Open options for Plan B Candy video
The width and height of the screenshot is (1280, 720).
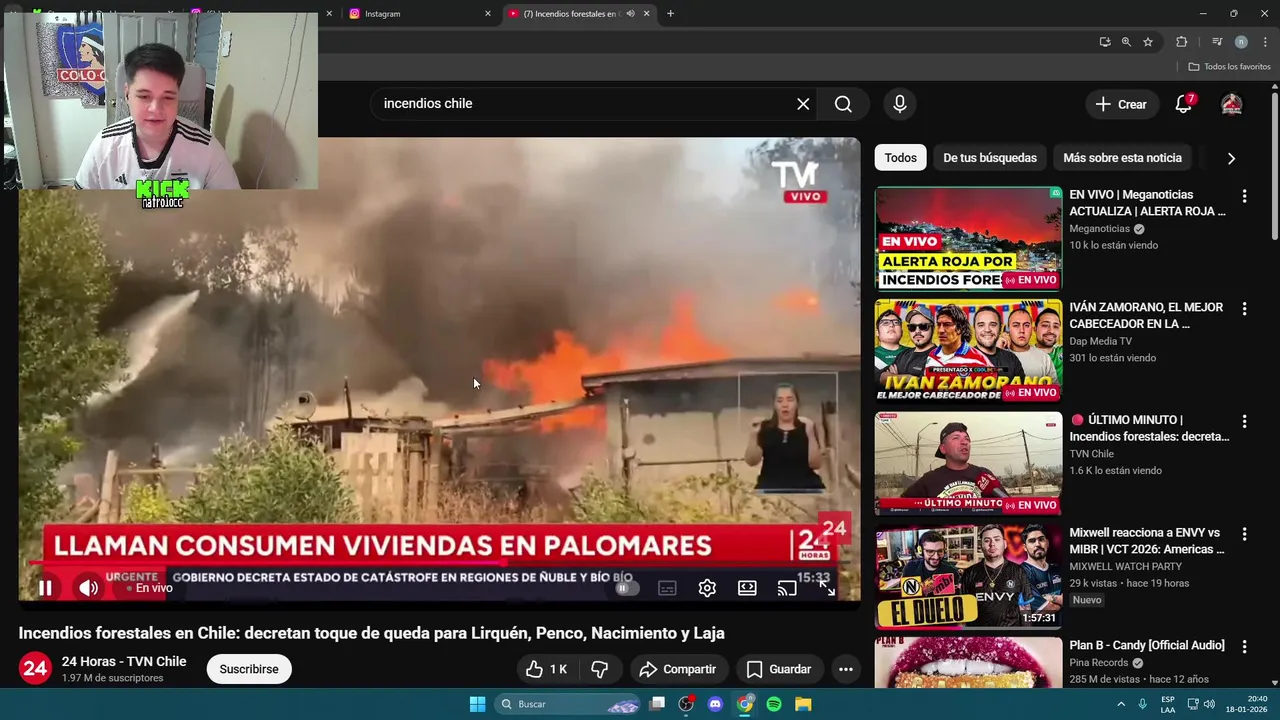[x=1244, y=646]
